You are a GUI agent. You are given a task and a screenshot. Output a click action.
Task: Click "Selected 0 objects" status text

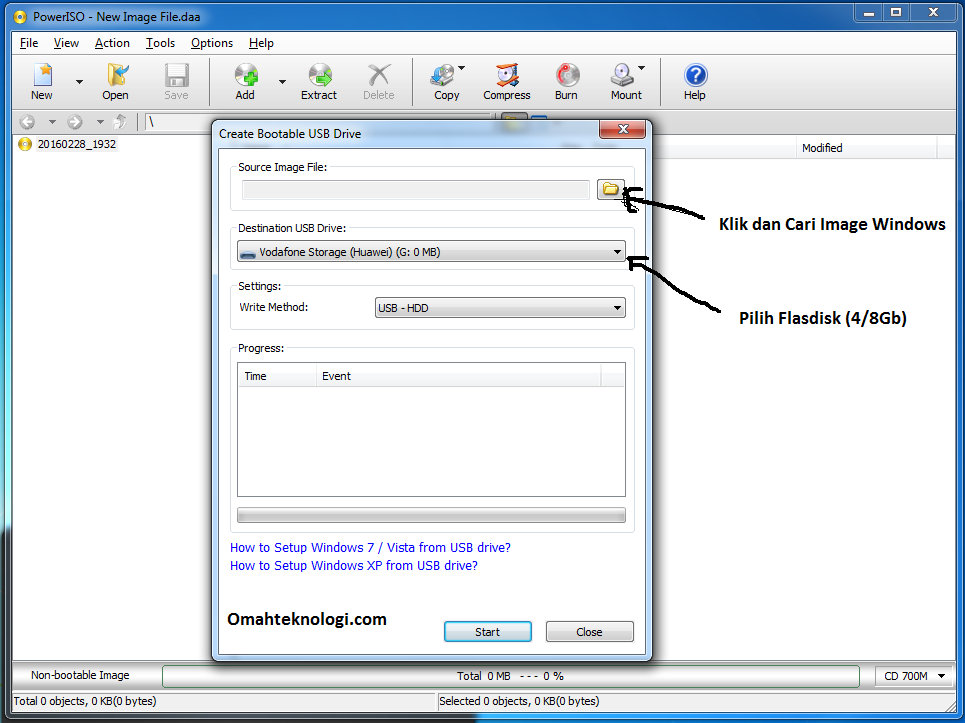point(519,701)
